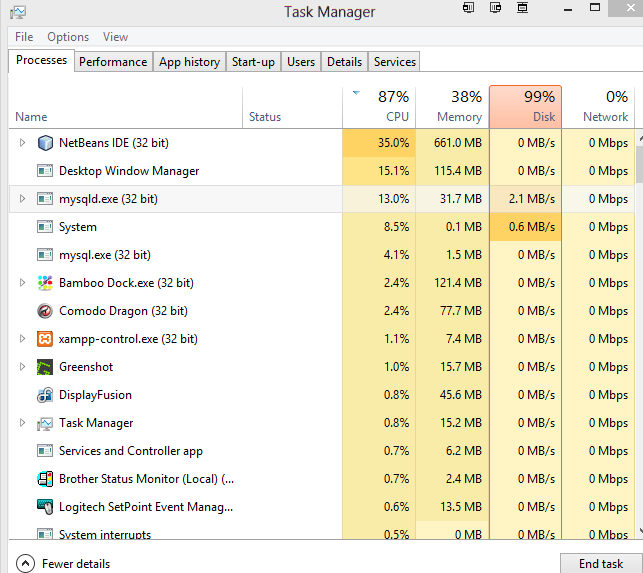
Task: Click the Fewer details up-arrow circle icon
Action: coord(25,564)
